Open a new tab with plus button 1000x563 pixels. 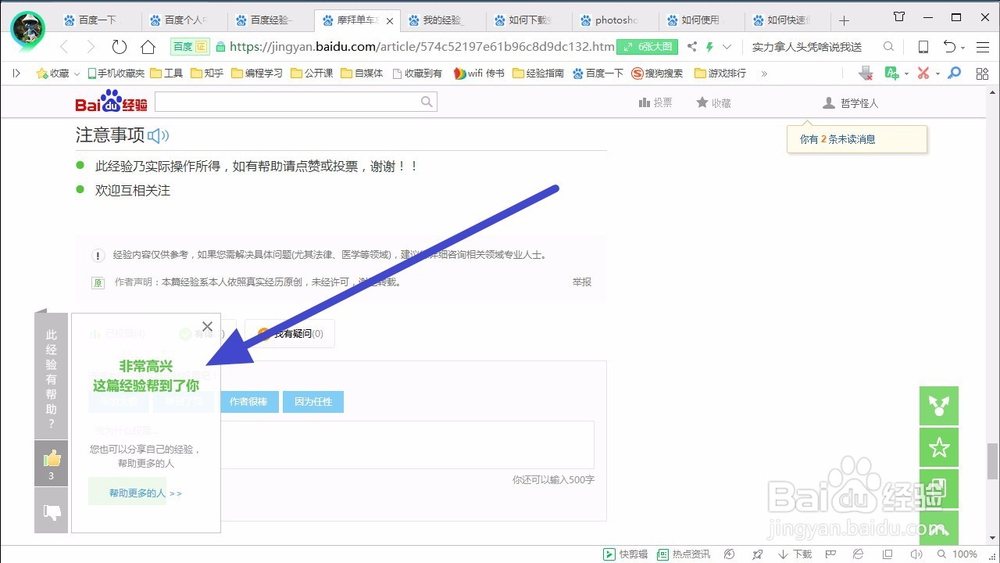(x=844, y=21)
